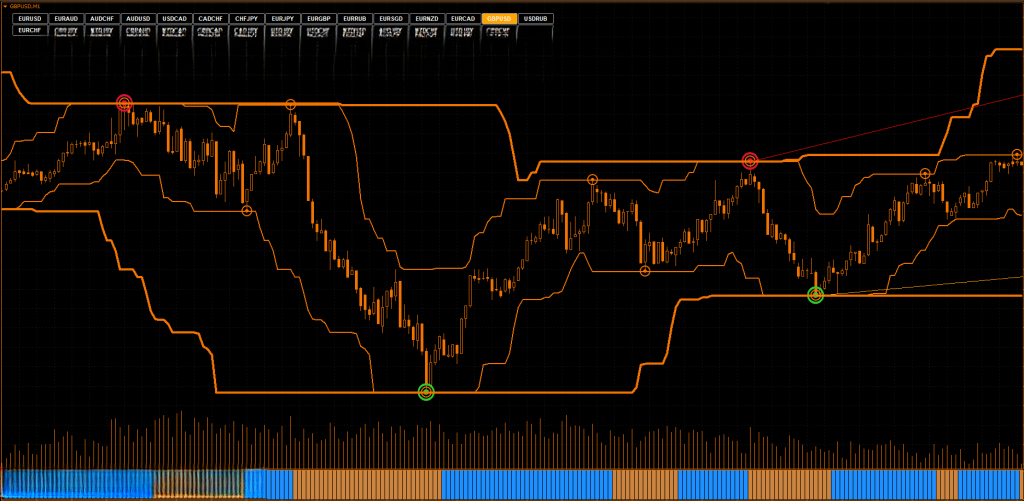Screen dimensions: 1024x501
Task: Open the CHFJPY symbol tab
Action: pos(247,19)
